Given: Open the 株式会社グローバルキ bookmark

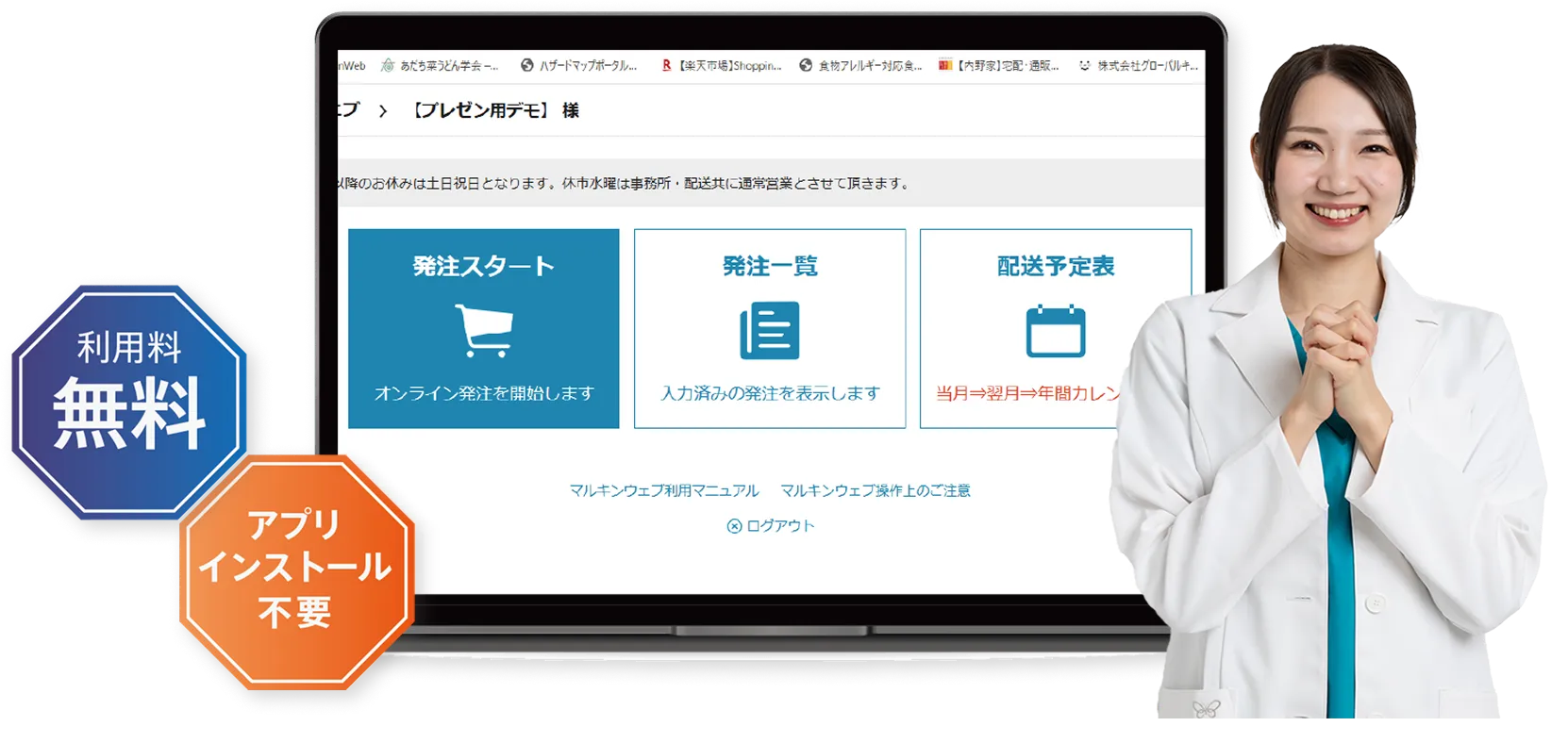Looking at the screenshot, I should tap(1139, 66).
